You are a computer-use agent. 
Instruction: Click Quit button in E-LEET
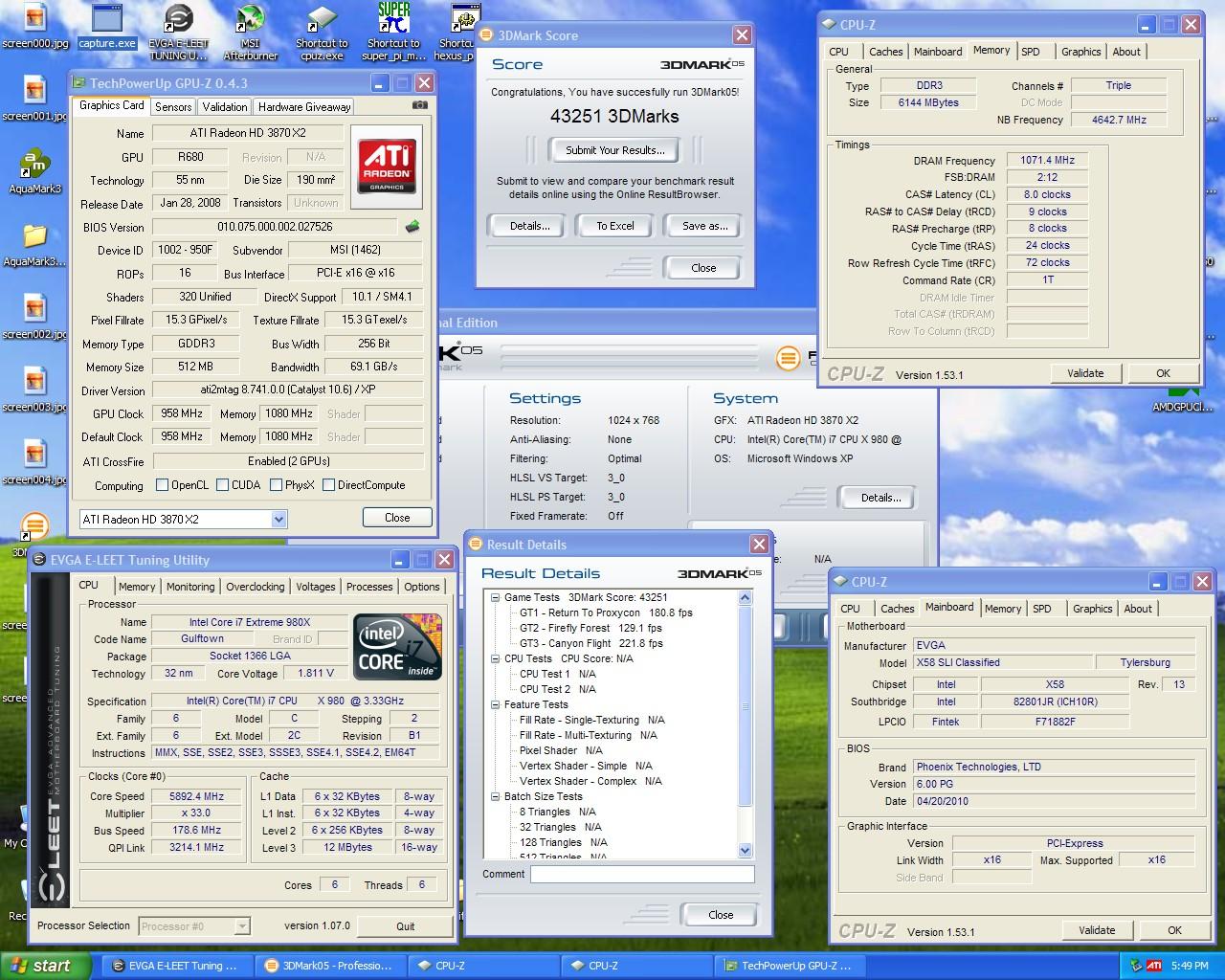(x=406, y=926)
